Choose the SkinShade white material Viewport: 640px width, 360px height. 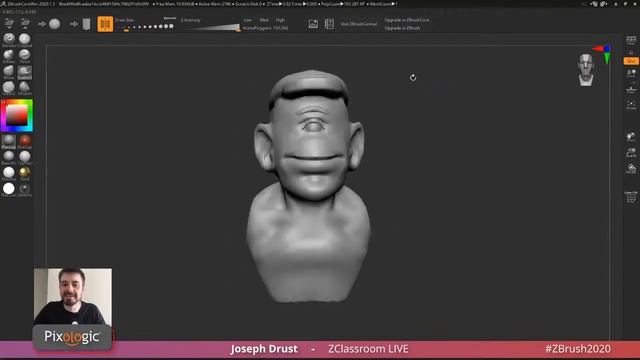coord(9,173)
